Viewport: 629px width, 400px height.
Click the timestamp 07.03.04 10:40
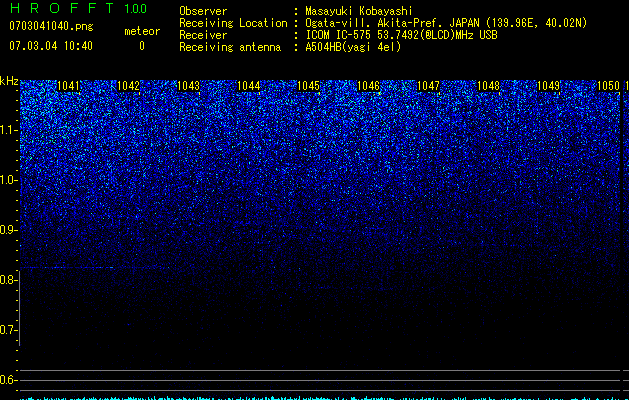(x=51, y=46)
